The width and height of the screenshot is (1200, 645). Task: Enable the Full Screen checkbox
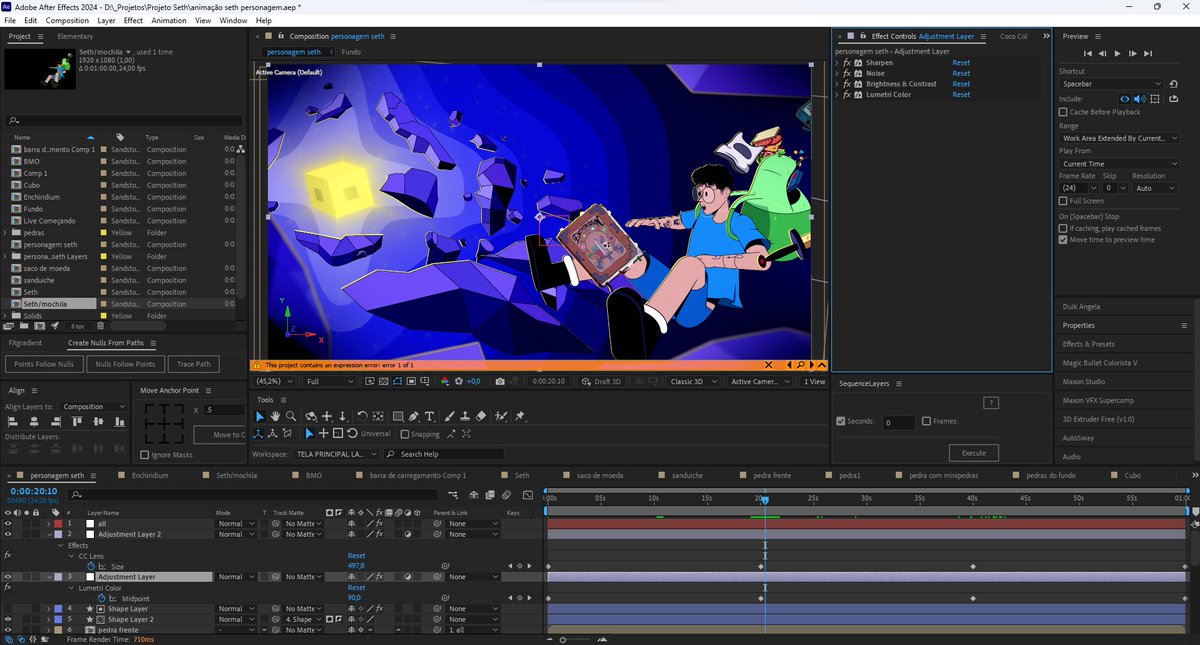1063,201
